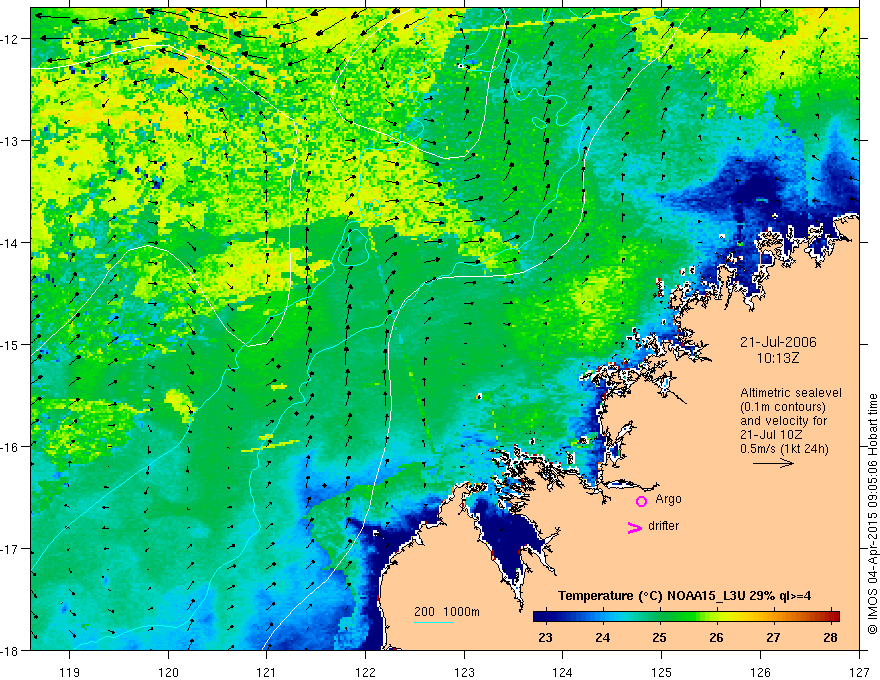
Task: Click the 0.5m/s velocity scale arrow
Action: tap(773, 463)
